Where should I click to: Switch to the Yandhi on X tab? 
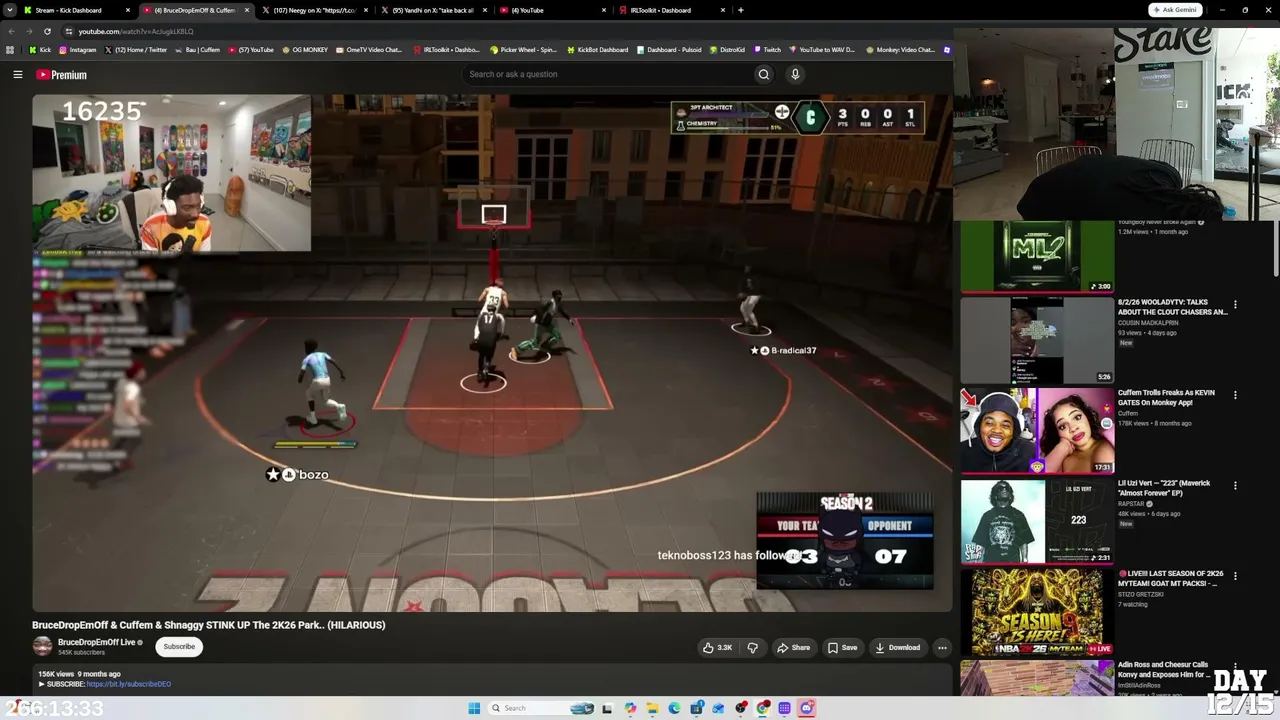[434, 10]
